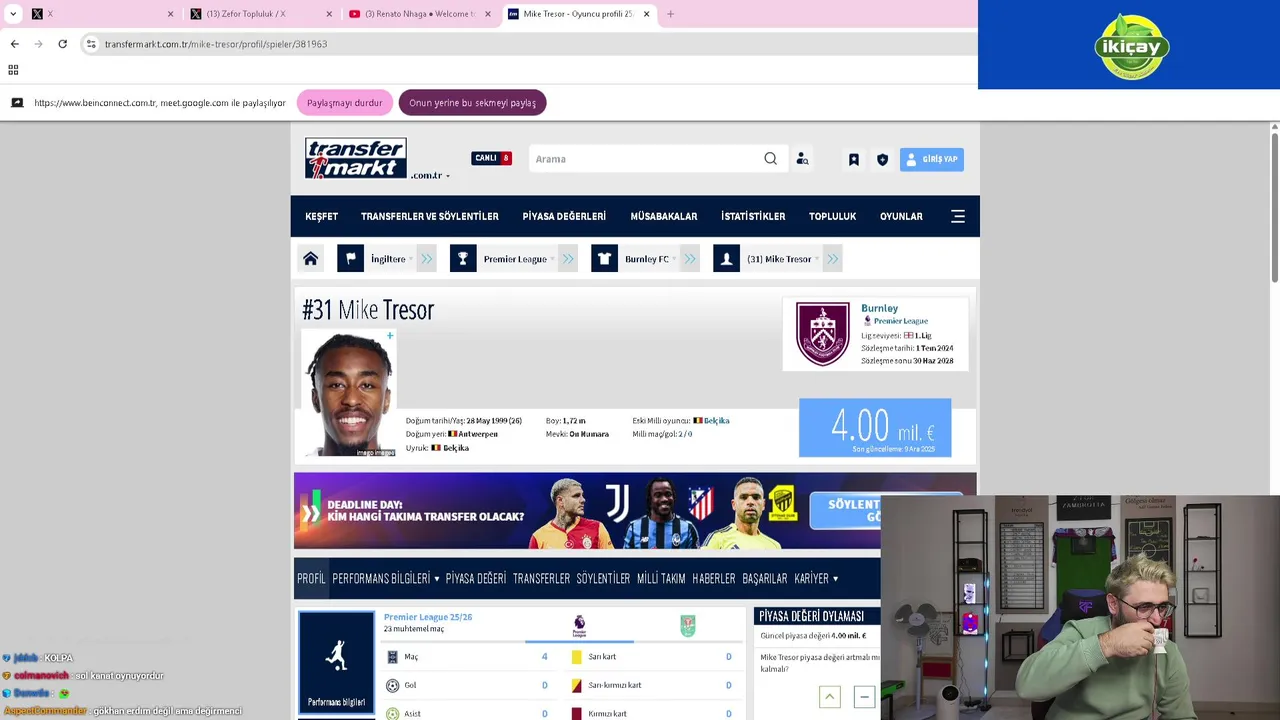The height and width of the screenshot is (720, 1280).
Task: Open the top Piyasa Değerleri menu
Action: [564, 216]
